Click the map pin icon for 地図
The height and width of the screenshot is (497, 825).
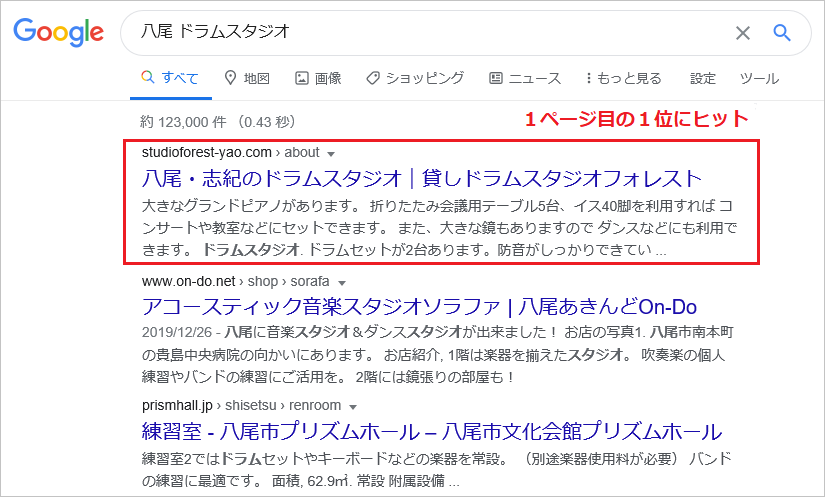pyautogui.click(x=230, y=78)
